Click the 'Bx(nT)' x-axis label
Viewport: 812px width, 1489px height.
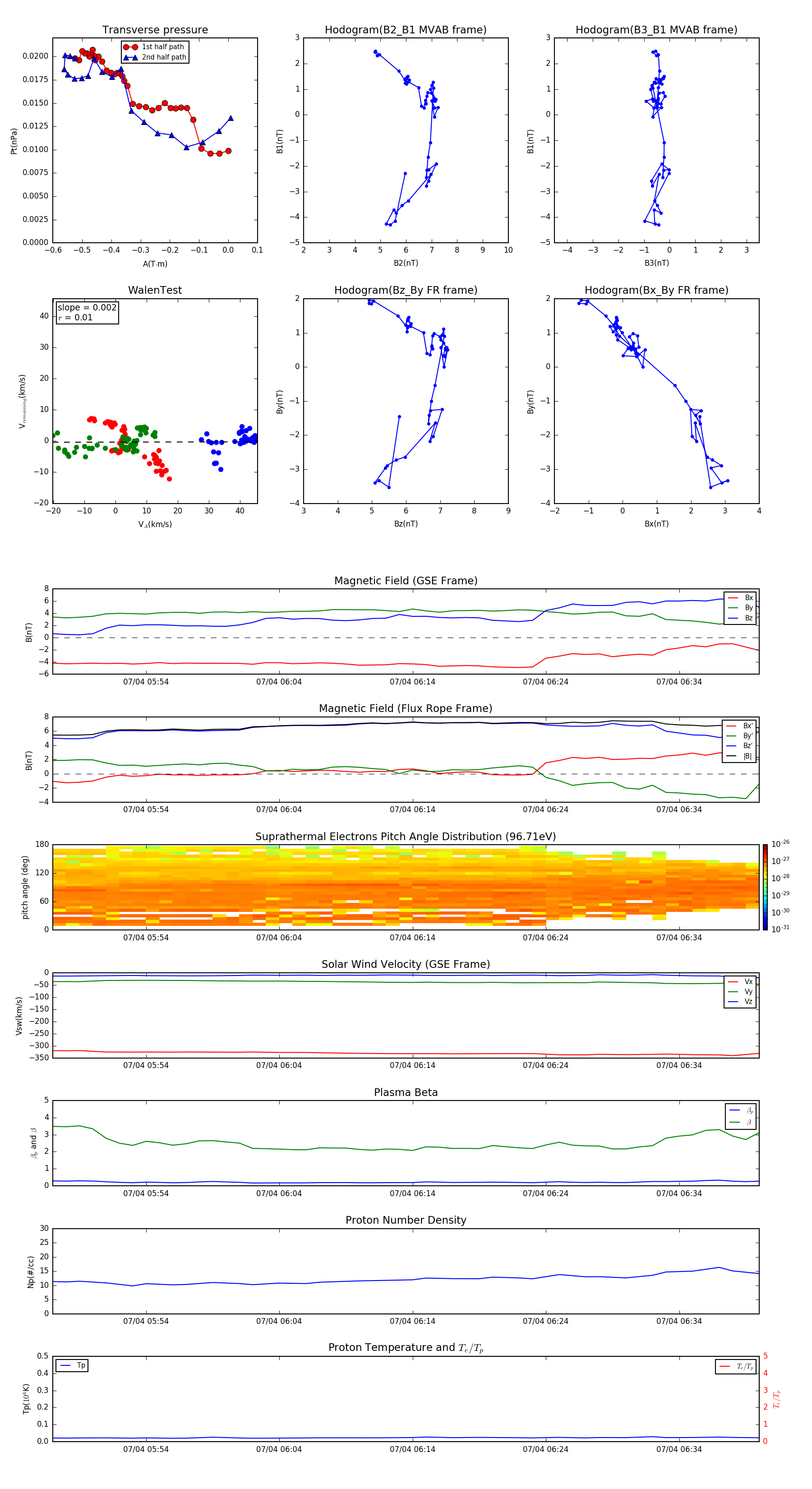tap(656, 524)
